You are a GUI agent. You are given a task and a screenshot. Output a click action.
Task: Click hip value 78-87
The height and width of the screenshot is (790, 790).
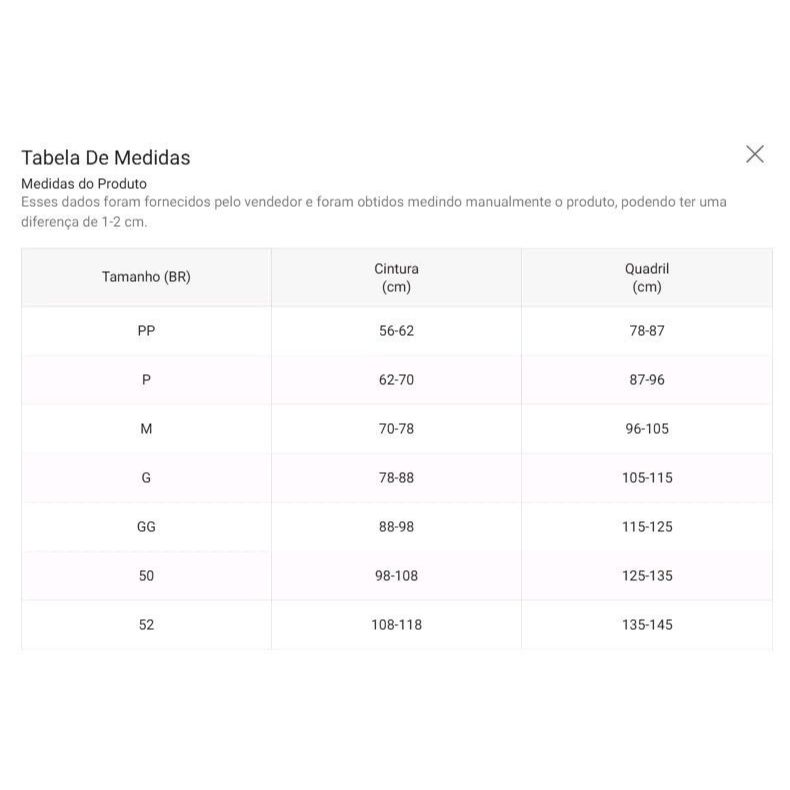[x=646, y=331]
